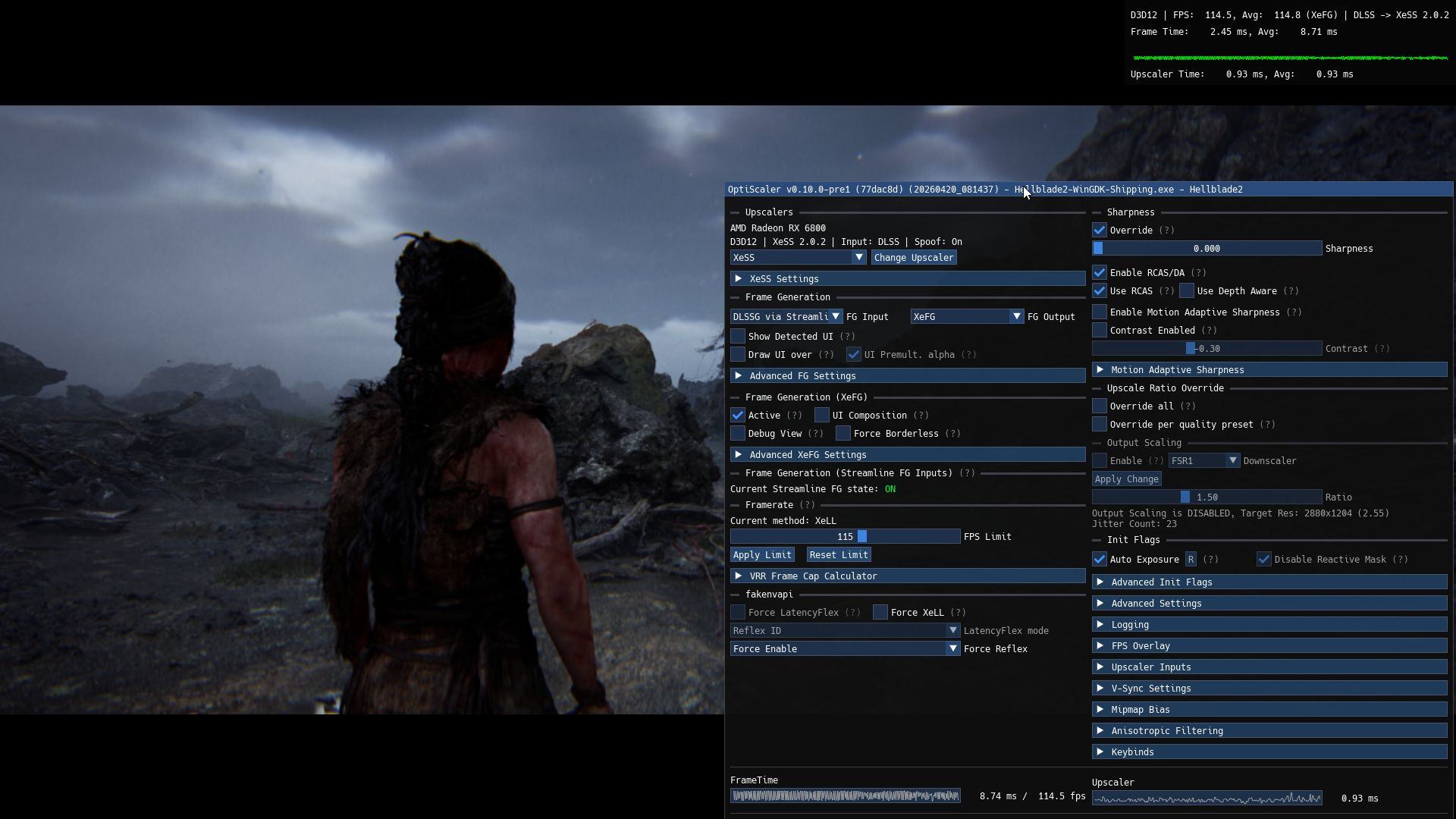Viewport: 1456px width, 819px height.
Task: Check Override all upscale ratio
Action: (1100, 406)
